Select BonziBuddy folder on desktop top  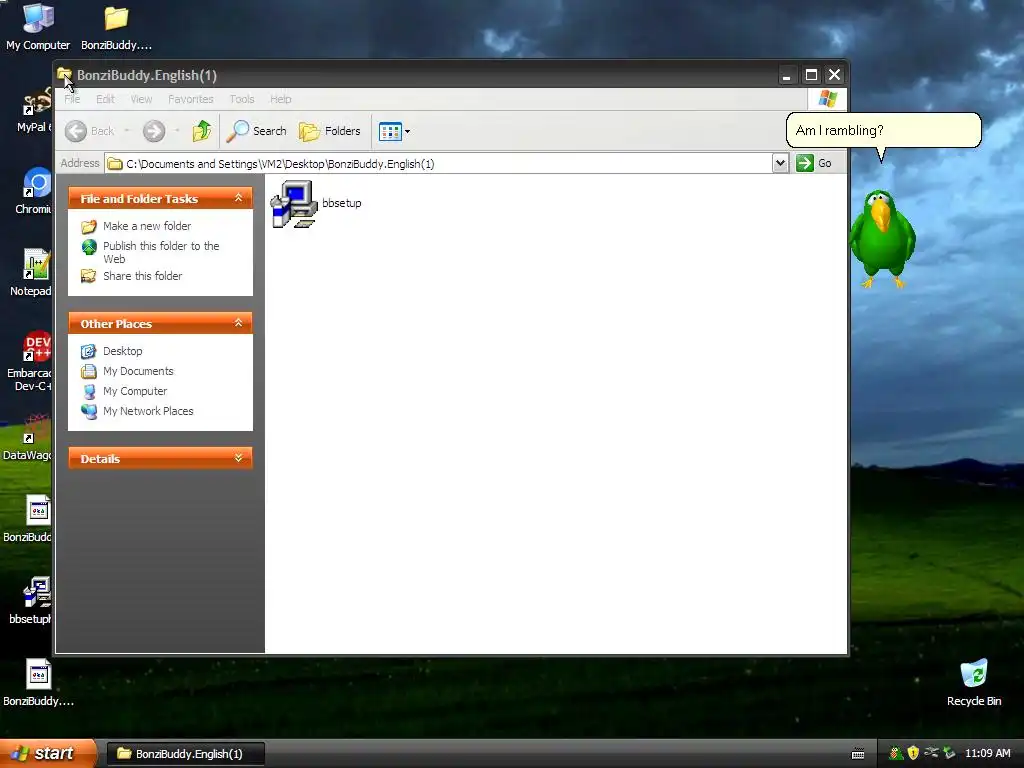coord(116,27)
